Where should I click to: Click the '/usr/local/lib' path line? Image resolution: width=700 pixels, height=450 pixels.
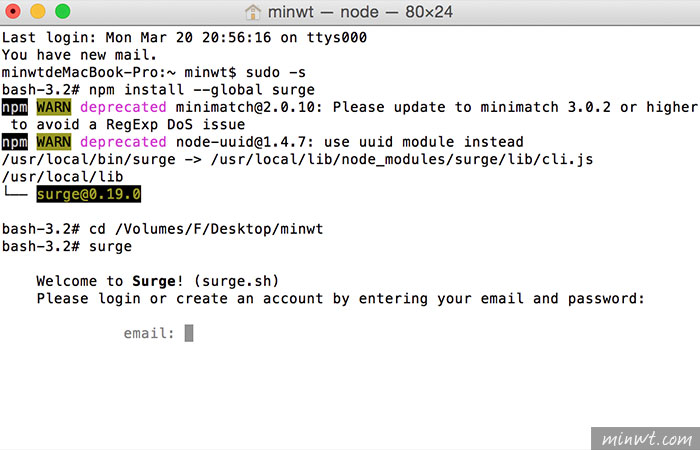(x=62, y=177)
